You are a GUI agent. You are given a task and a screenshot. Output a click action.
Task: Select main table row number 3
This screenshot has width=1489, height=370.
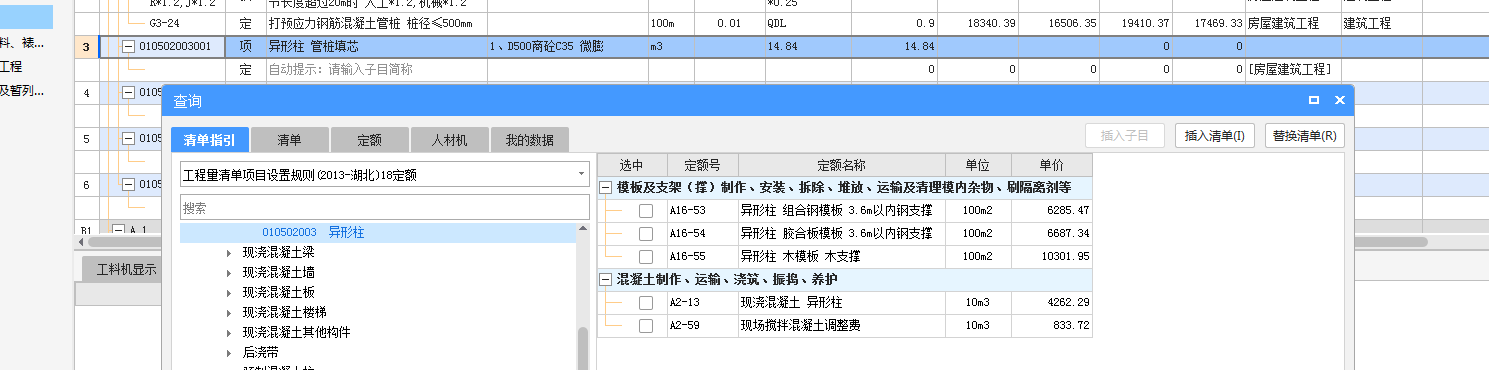point(87,46)
